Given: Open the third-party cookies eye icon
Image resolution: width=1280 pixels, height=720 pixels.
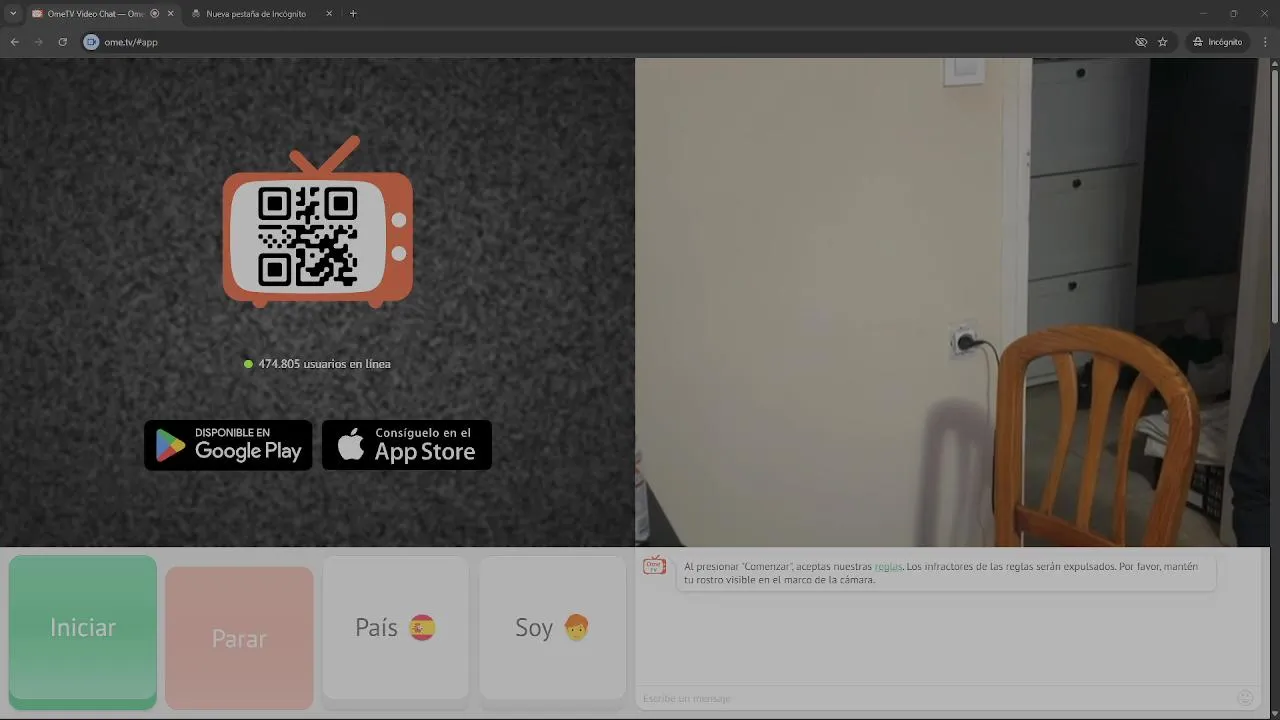Looking at the screenshot, I should (x=1141, y=42).
